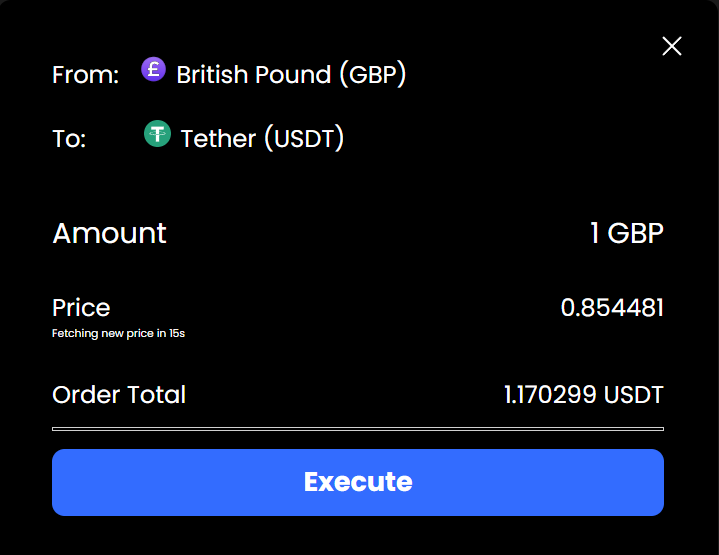Click the GBP unit beside the amount
The height and width of the screenshot is (555, 719).
click(x=636, y=234)
